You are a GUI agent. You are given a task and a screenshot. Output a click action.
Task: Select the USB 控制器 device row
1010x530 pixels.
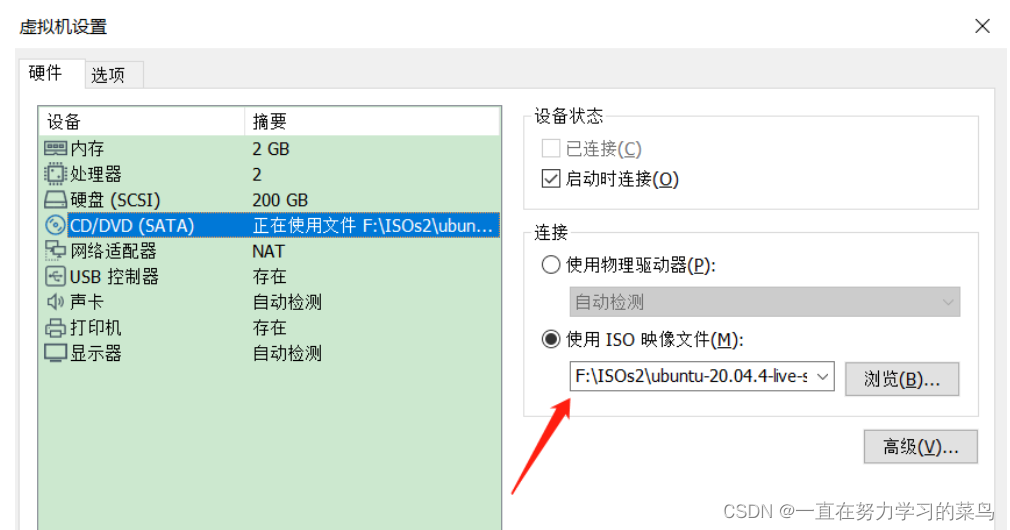point(269,276)
